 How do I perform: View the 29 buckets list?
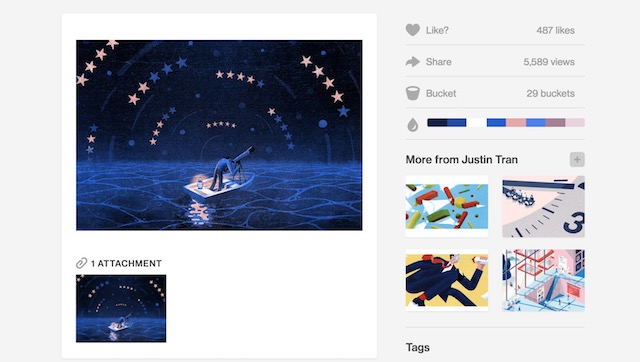[x=550, y=93]
